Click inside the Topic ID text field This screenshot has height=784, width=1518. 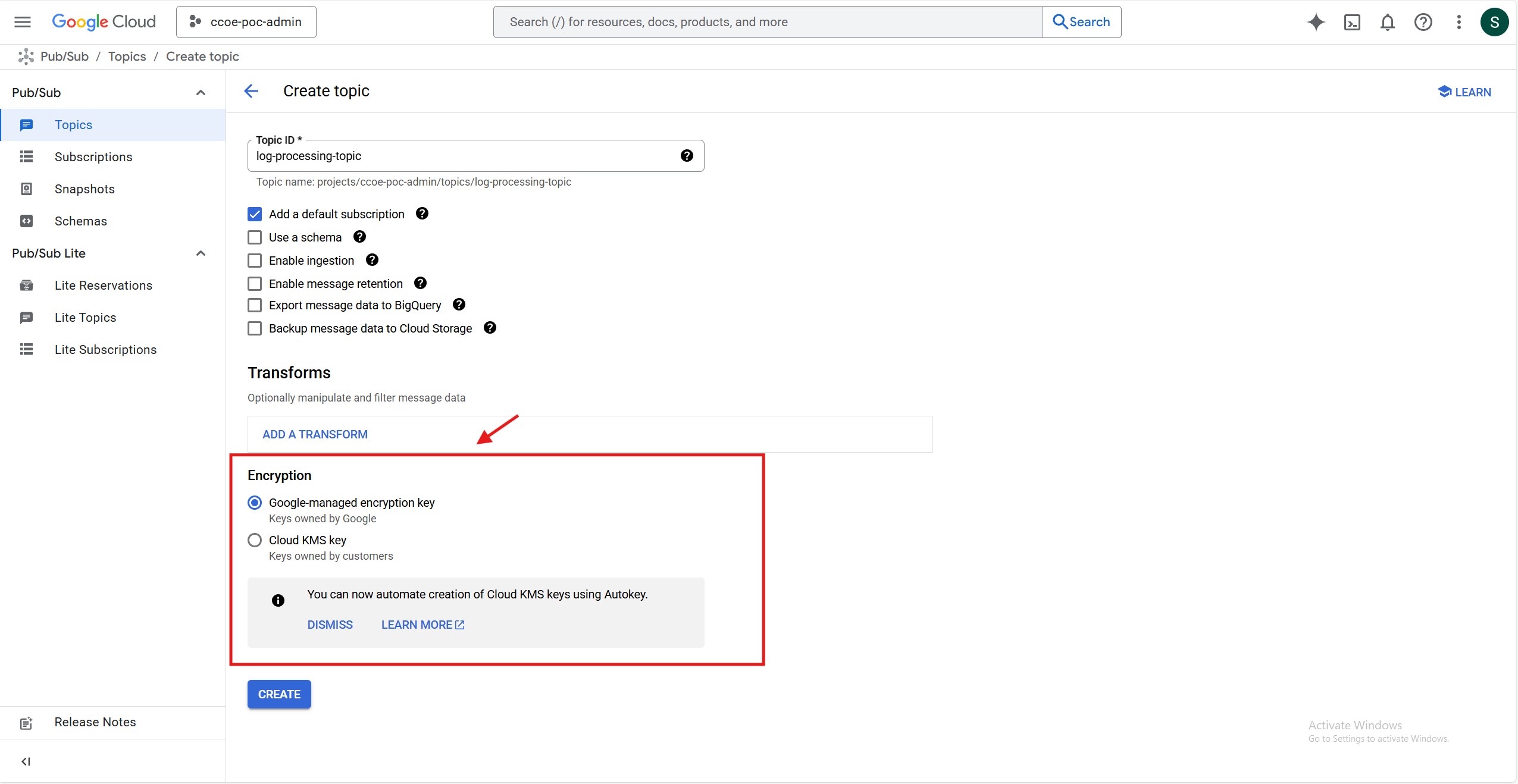pyautogui.click(x=464, y=156)
